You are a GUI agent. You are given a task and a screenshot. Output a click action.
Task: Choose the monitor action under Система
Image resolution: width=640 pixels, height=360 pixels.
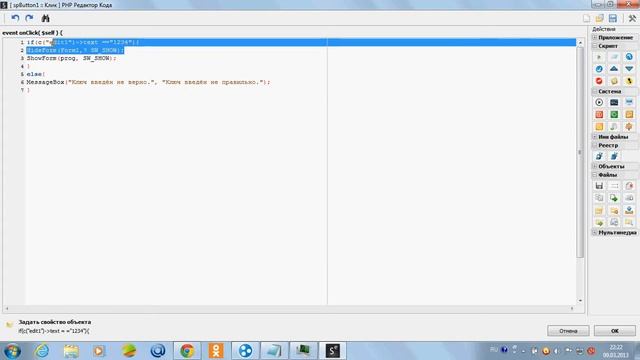coord(629,102)
